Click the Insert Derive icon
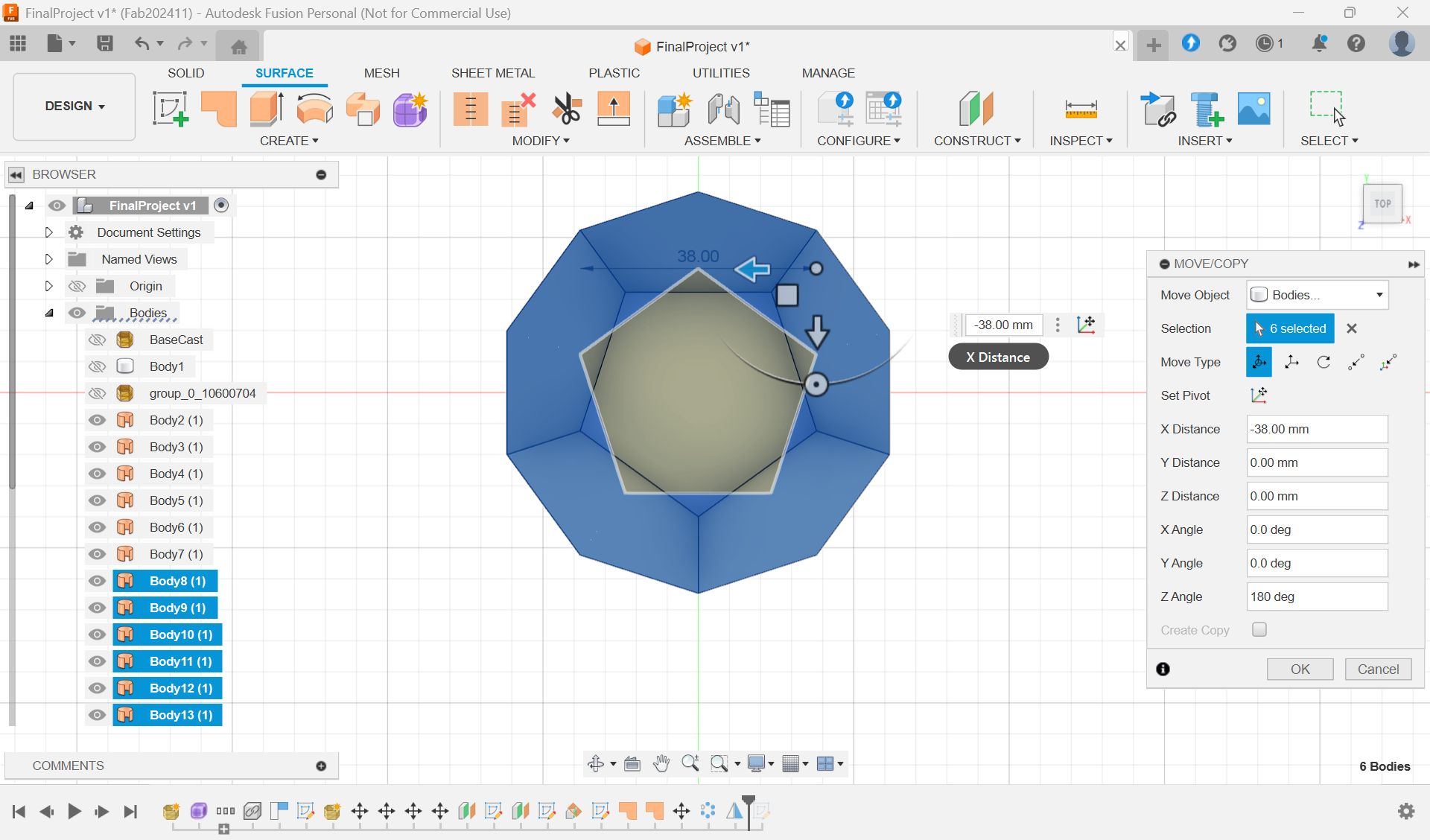Viewport: 1430px width, 840px height. (x=1158, y=109)
